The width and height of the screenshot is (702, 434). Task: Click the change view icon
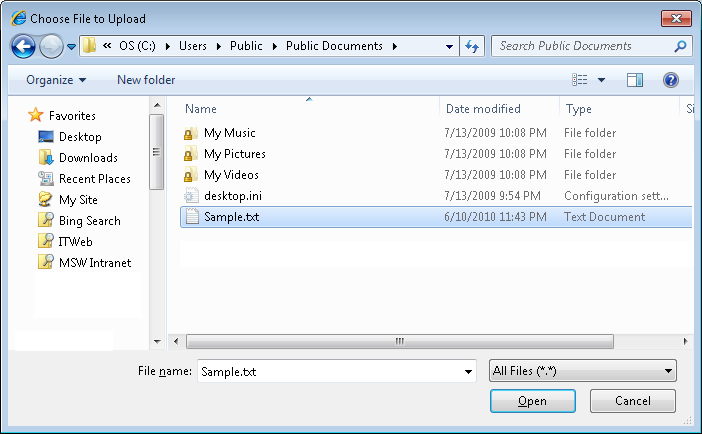pyautogui.click(x=579, y=80)
